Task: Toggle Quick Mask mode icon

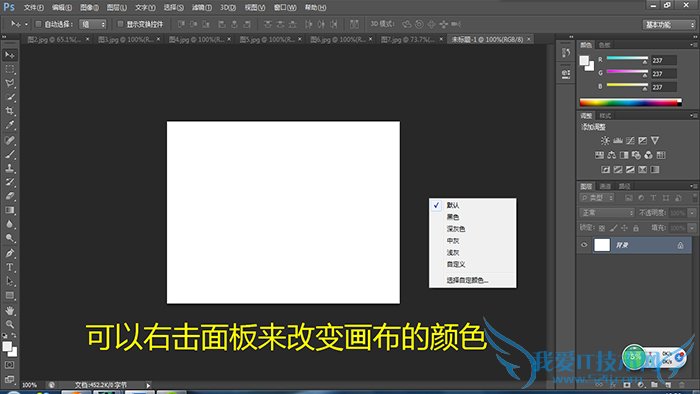Action: [x=10, y=365]
